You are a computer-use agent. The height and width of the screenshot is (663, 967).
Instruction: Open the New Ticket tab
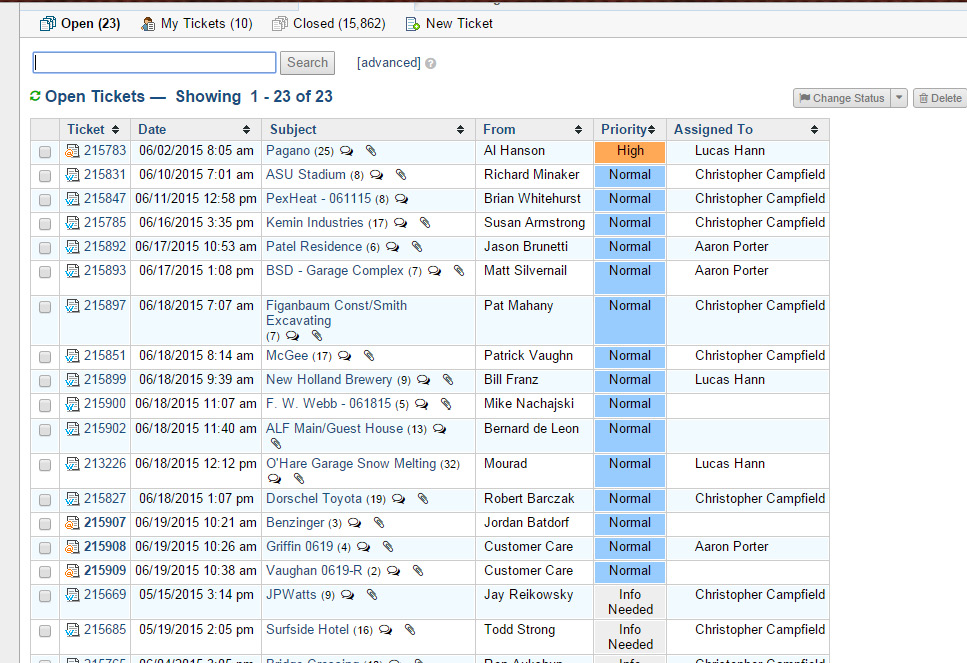click(449, 23)
